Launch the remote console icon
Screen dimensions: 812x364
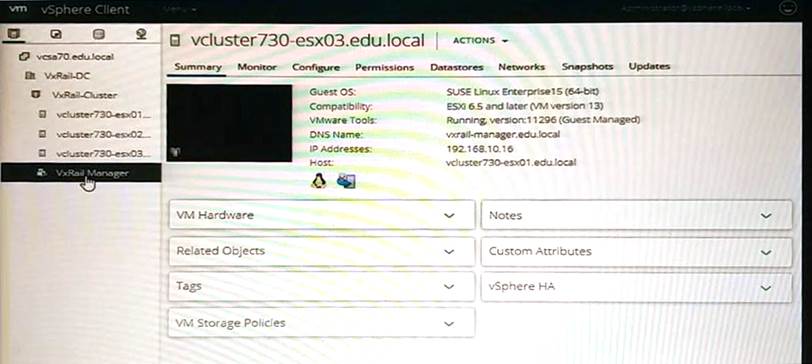coord(346,181)
